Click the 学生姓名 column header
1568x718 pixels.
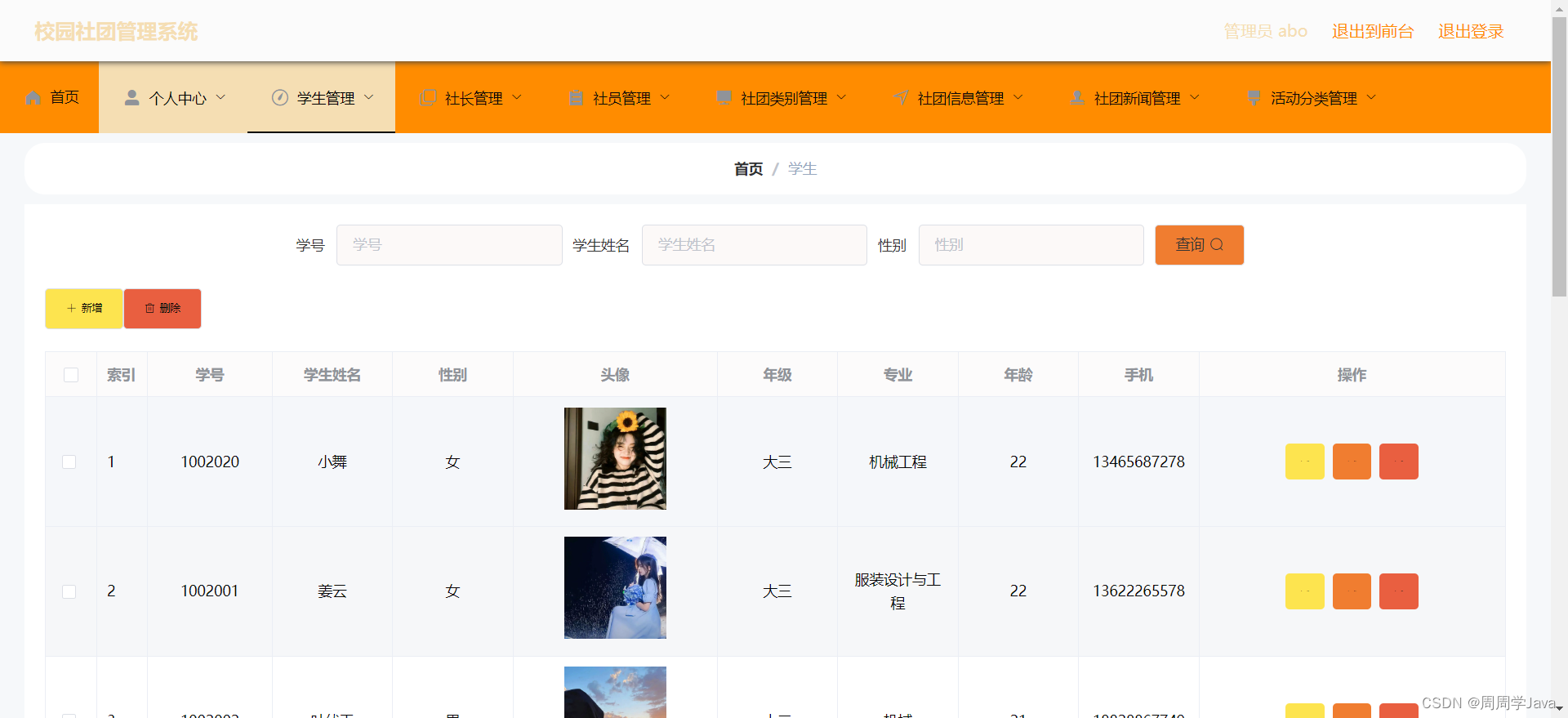click(332, 375)
